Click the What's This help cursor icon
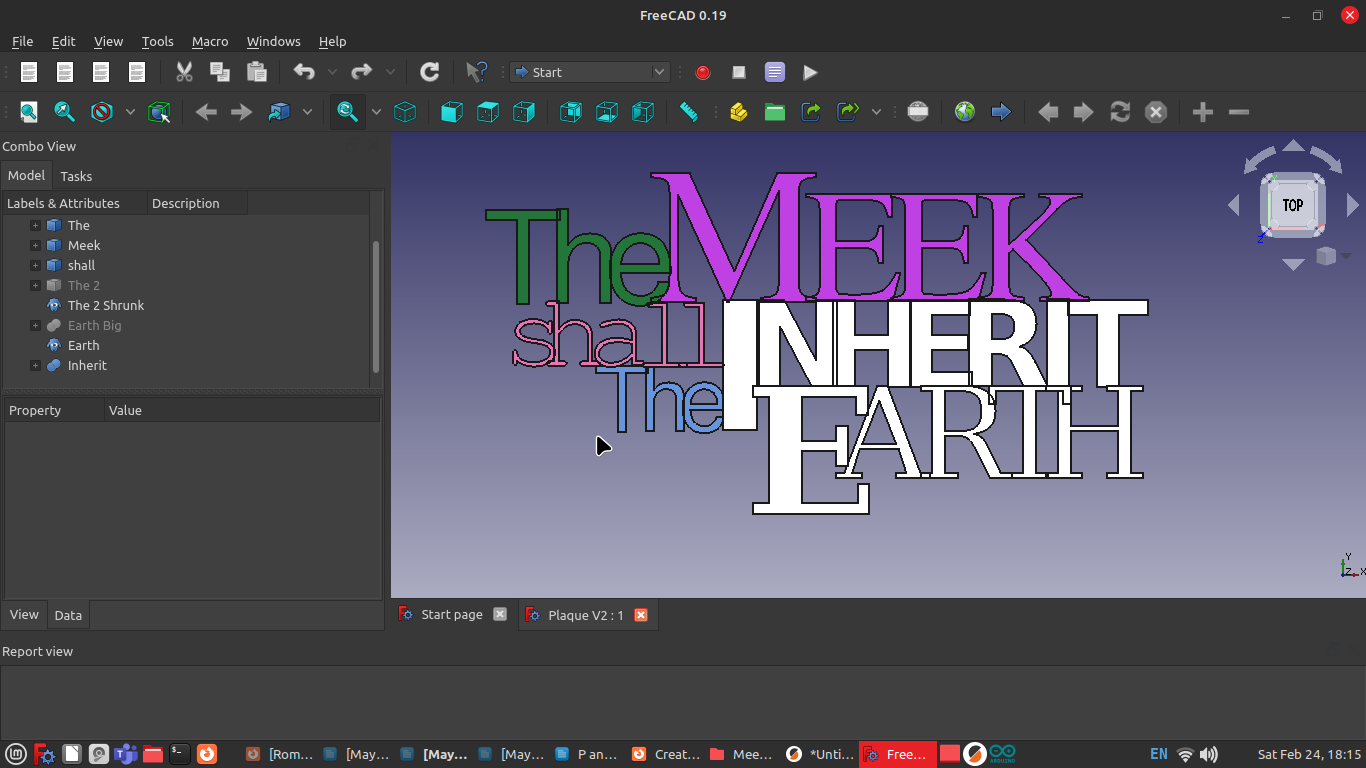Viewport: 1366px width, 768px height. [477, 72]
